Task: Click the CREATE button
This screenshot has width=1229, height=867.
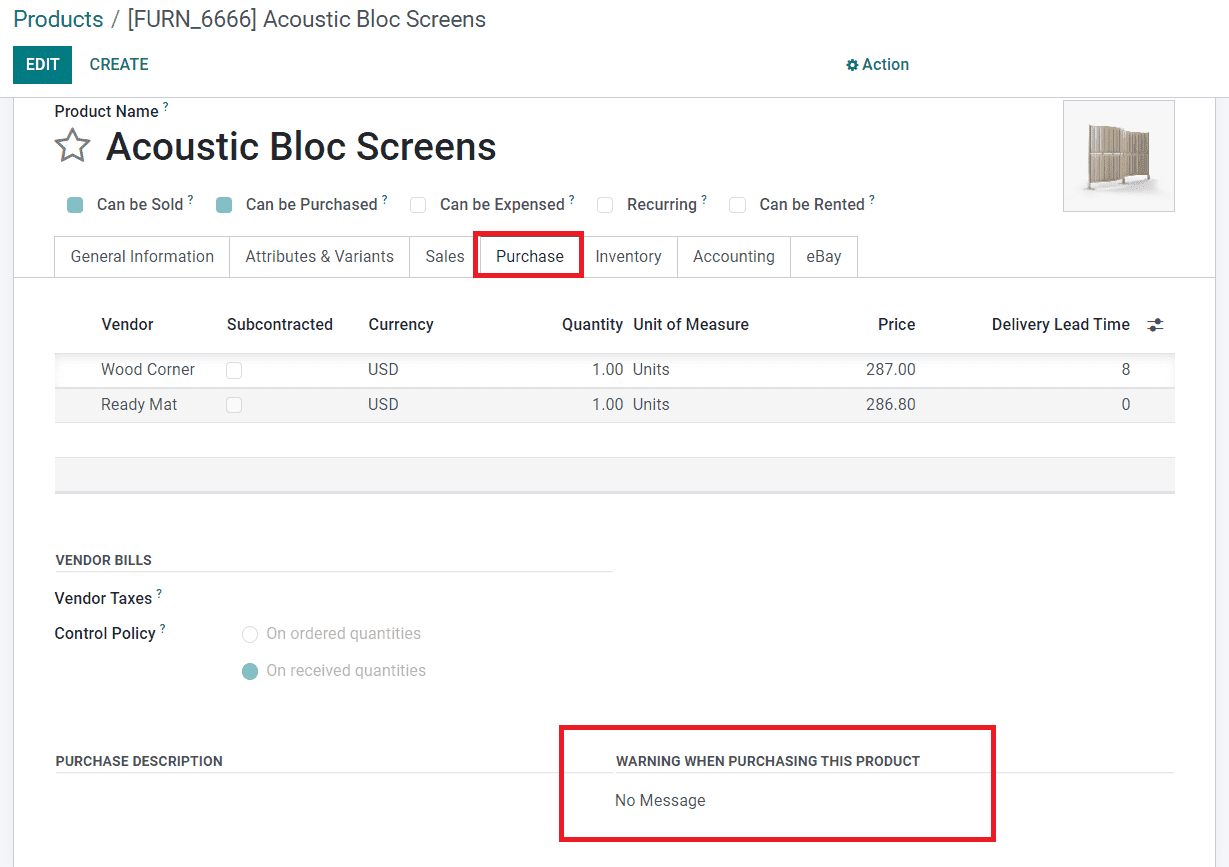Action: tap(119, 64)
